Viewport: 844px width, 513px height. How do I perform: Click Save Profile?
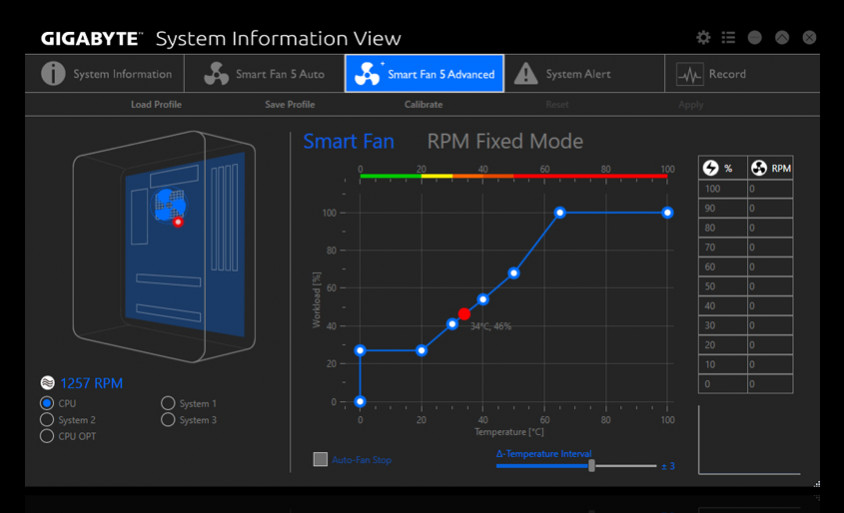pyautogui.click(x=290, y=104)
